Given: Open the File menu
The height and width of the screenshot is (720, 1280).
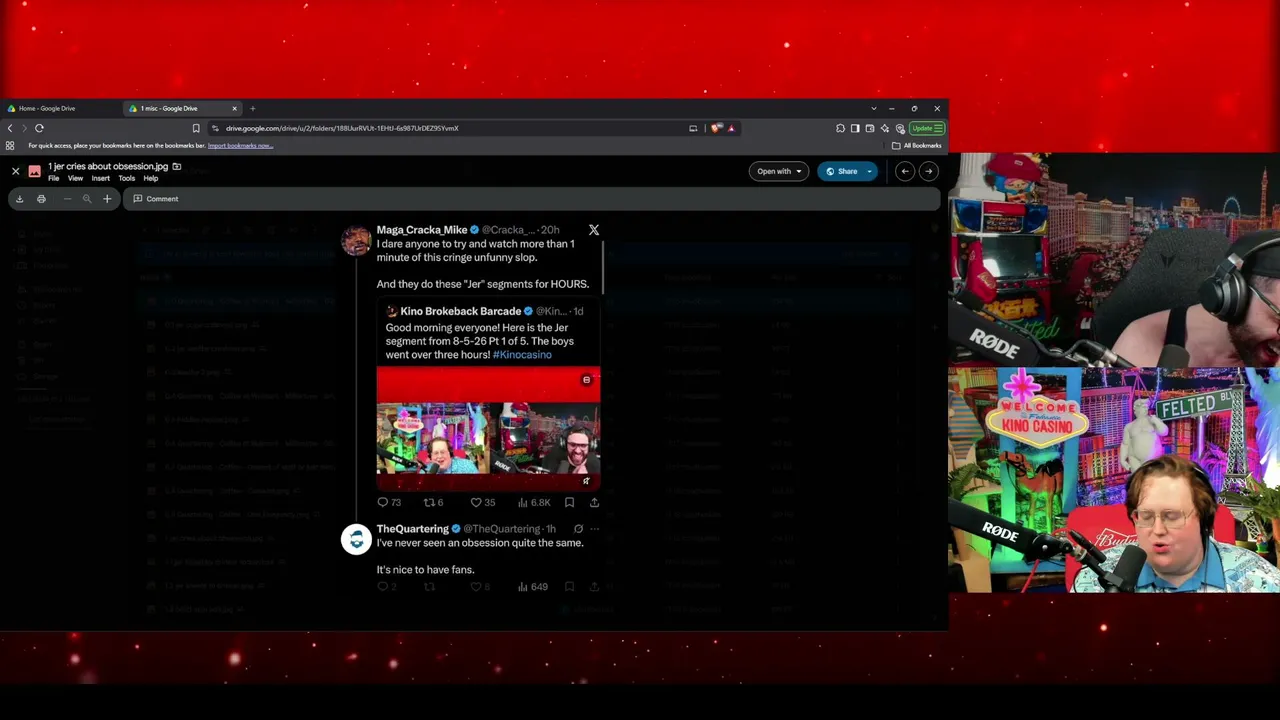Looking at the screenshot, I should pyautogui.click(x=54, y=178).
